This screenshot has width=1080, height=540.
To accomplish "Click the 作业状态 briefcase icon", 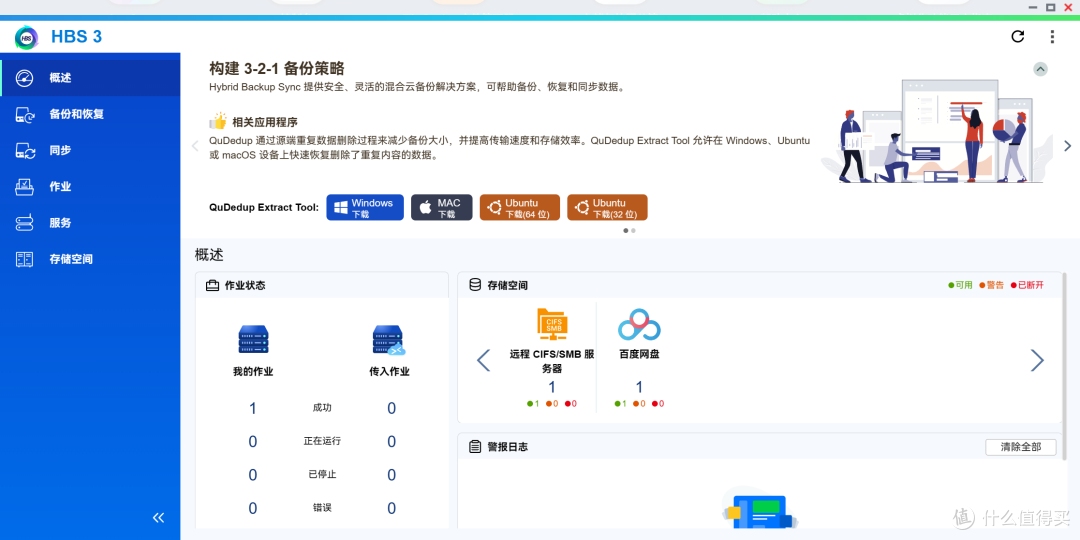I will click(213, 285).
